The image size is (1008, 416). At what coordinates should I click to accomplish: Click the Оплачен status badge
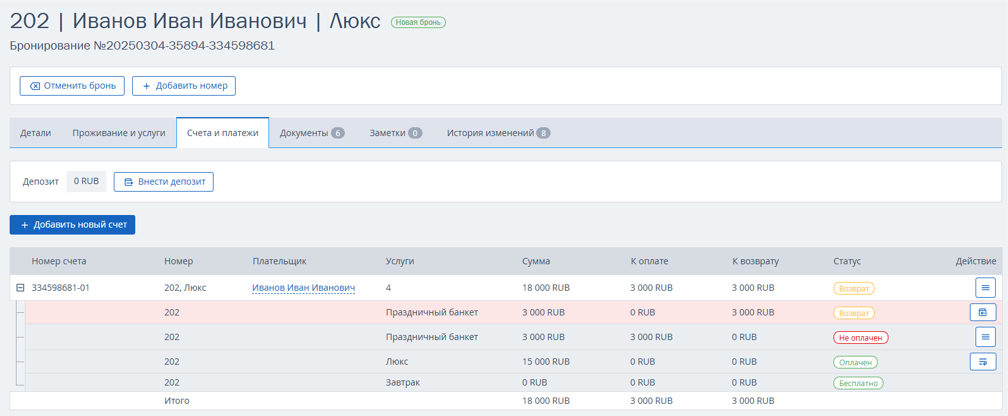[x=855, y=362]
